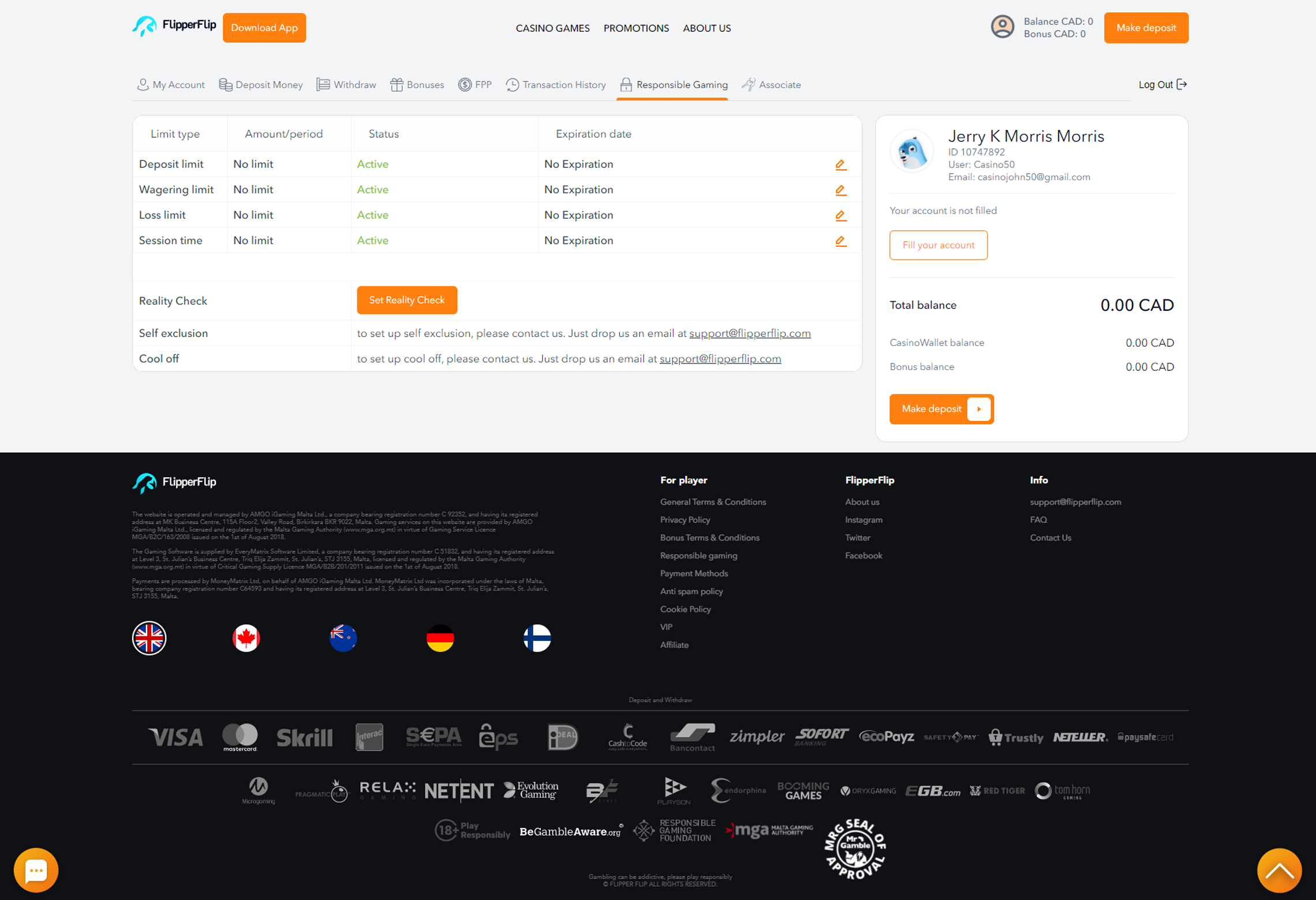This screenshot has height=900, width=1316.
Task: Open the Instagram link
Action: (x=863, y=520)
